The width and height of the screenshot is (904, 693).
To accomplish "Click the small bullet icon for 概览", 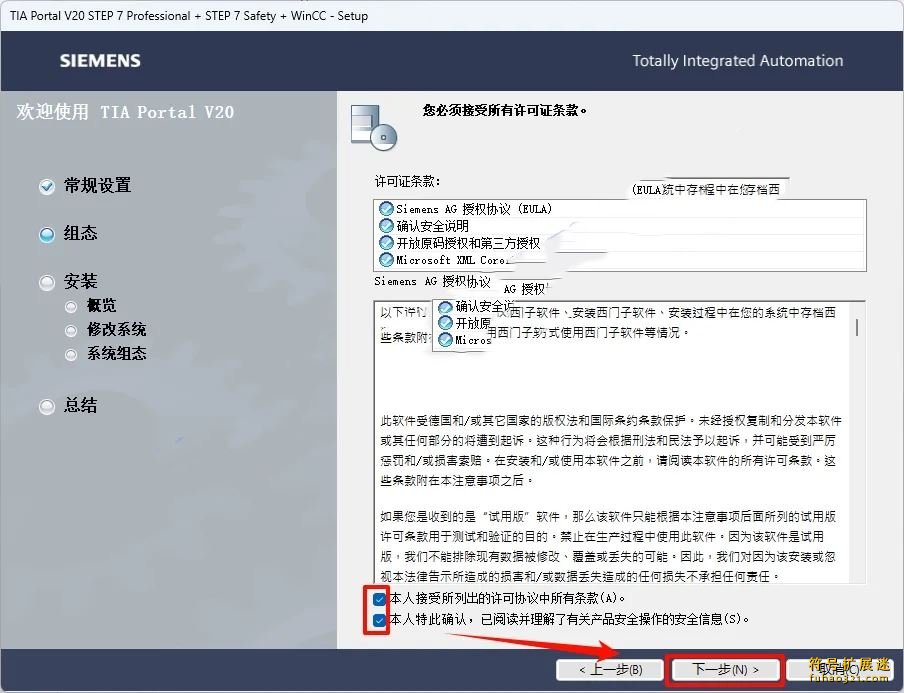I will pos(71,307).
